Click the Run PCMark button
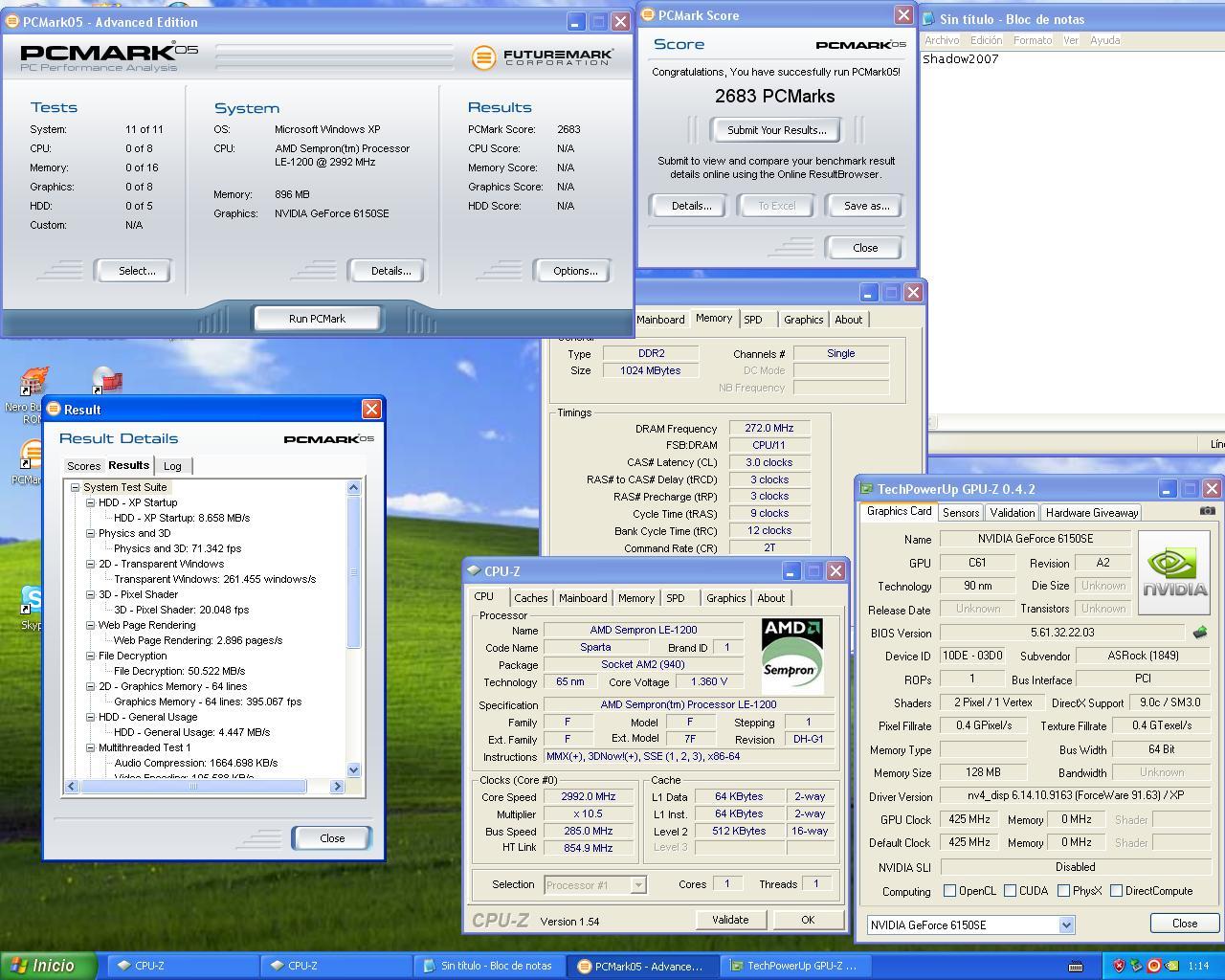The width and height of the screenshot is (1225, 980). [x=317, y=319]
